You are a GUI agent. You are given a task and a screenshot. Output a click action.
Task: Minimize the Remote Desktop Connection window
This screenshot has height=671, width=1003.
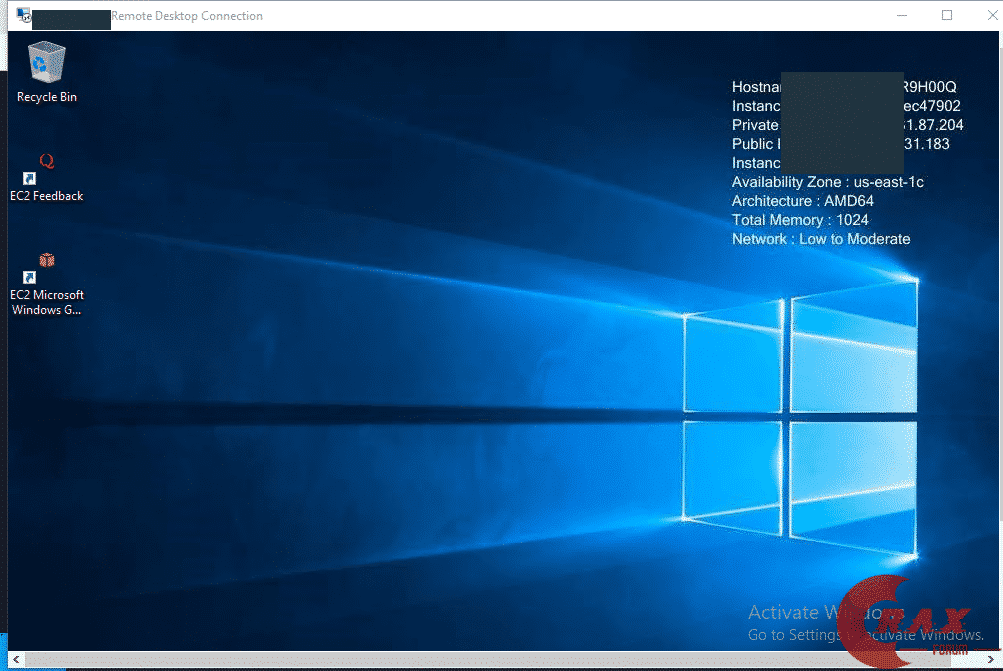900,16
